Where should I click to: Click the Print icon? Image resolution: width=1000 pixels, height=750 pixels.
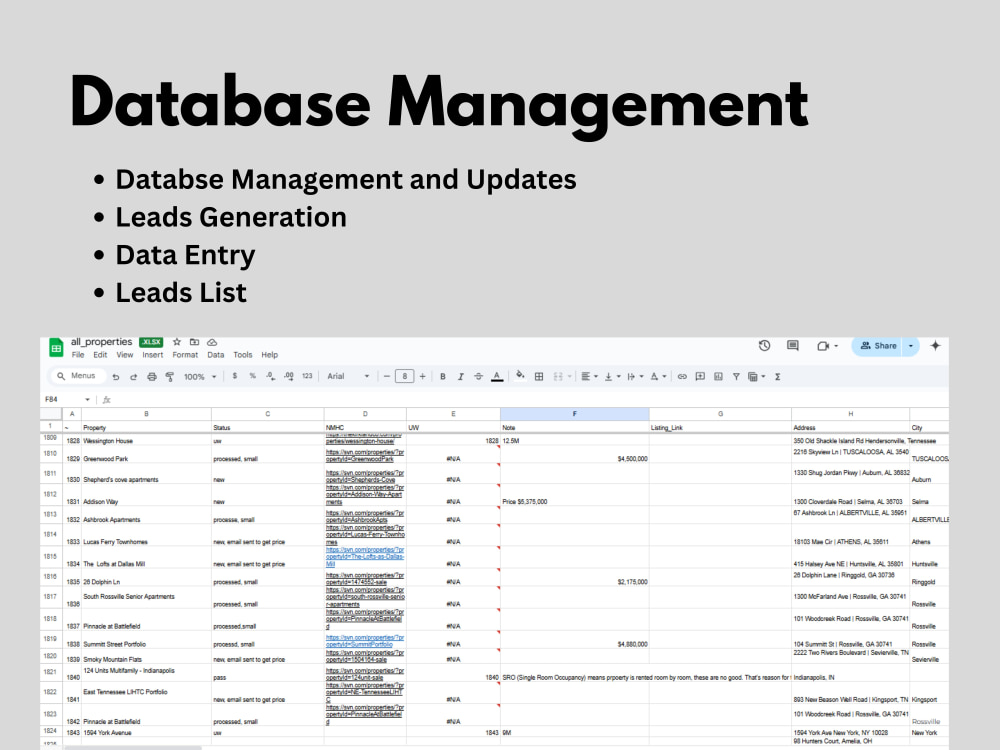tap(152, 377)
